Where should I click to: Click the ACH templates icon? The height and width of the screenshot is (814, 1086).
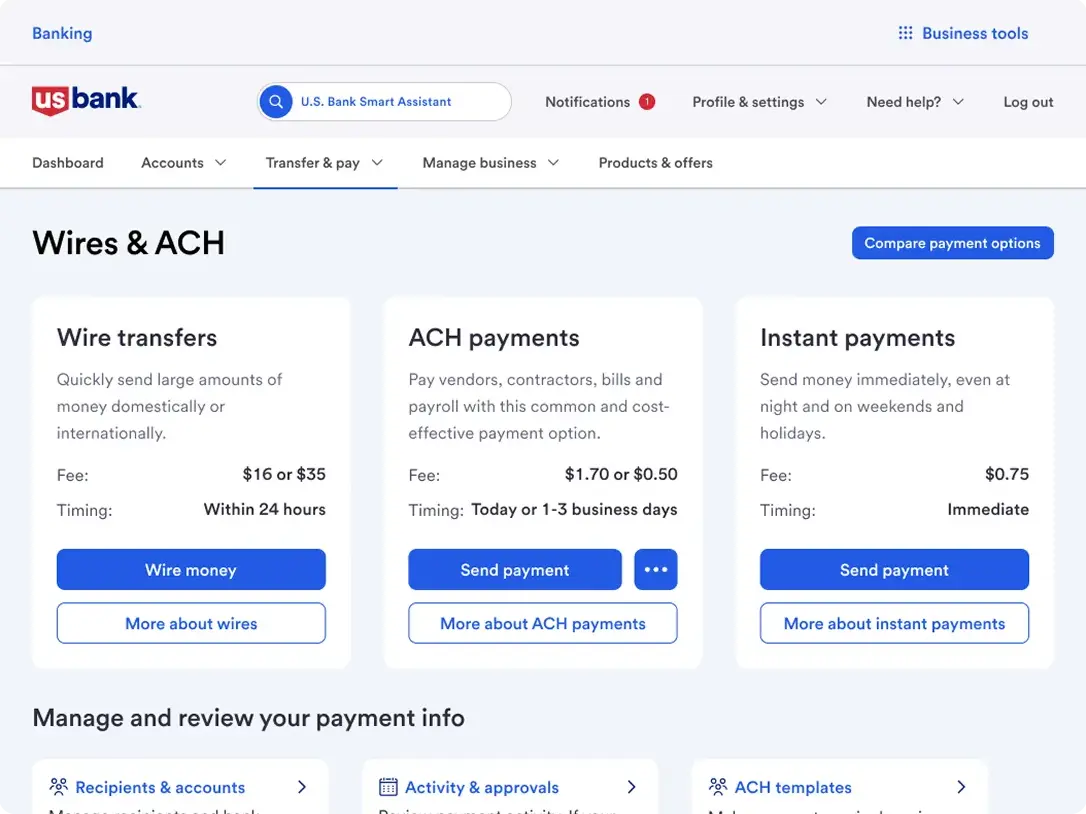pyautogui.click(x=717, y=787)
